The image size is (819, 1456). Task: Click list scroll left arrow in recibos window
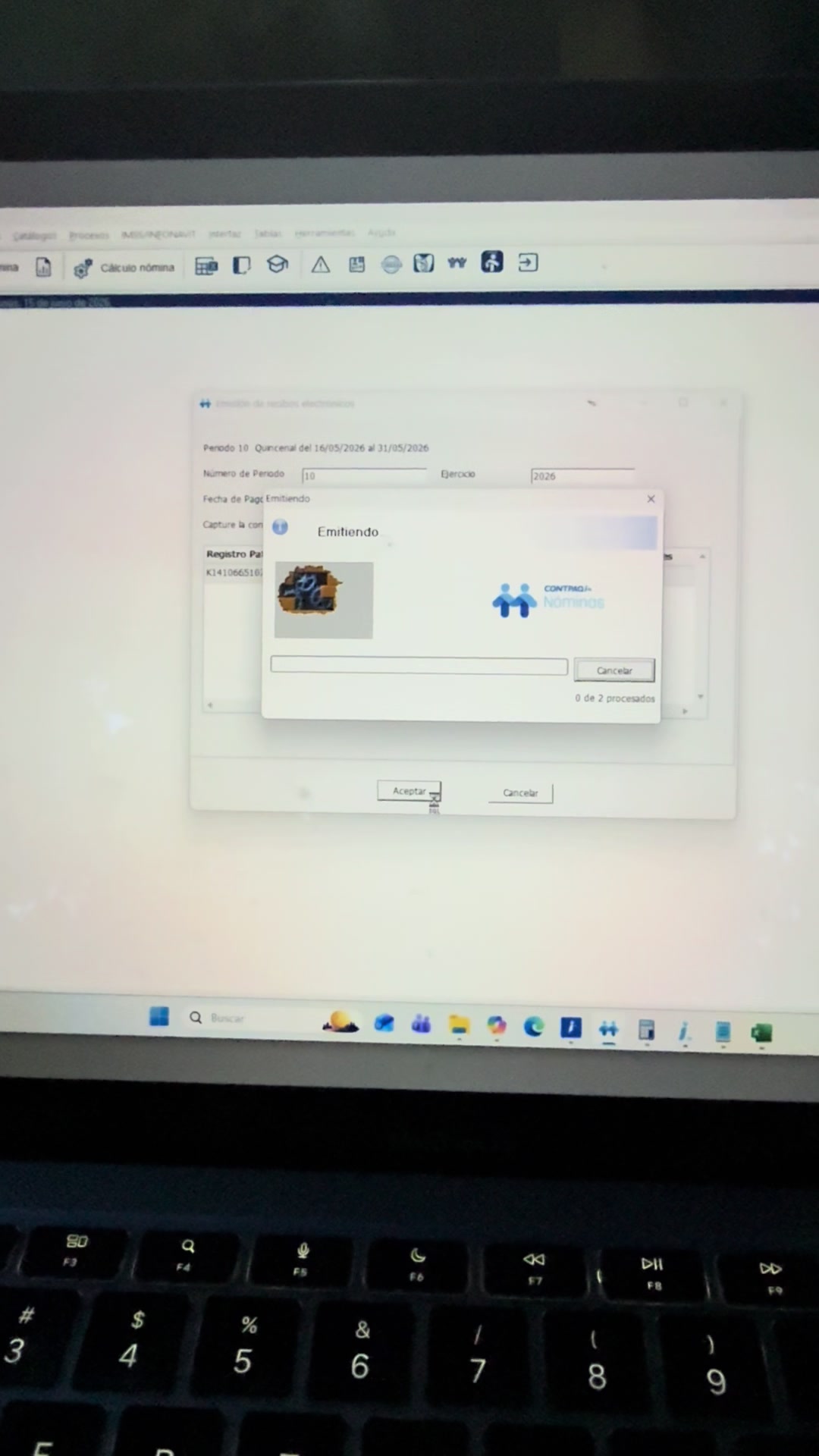click(210, 705)
